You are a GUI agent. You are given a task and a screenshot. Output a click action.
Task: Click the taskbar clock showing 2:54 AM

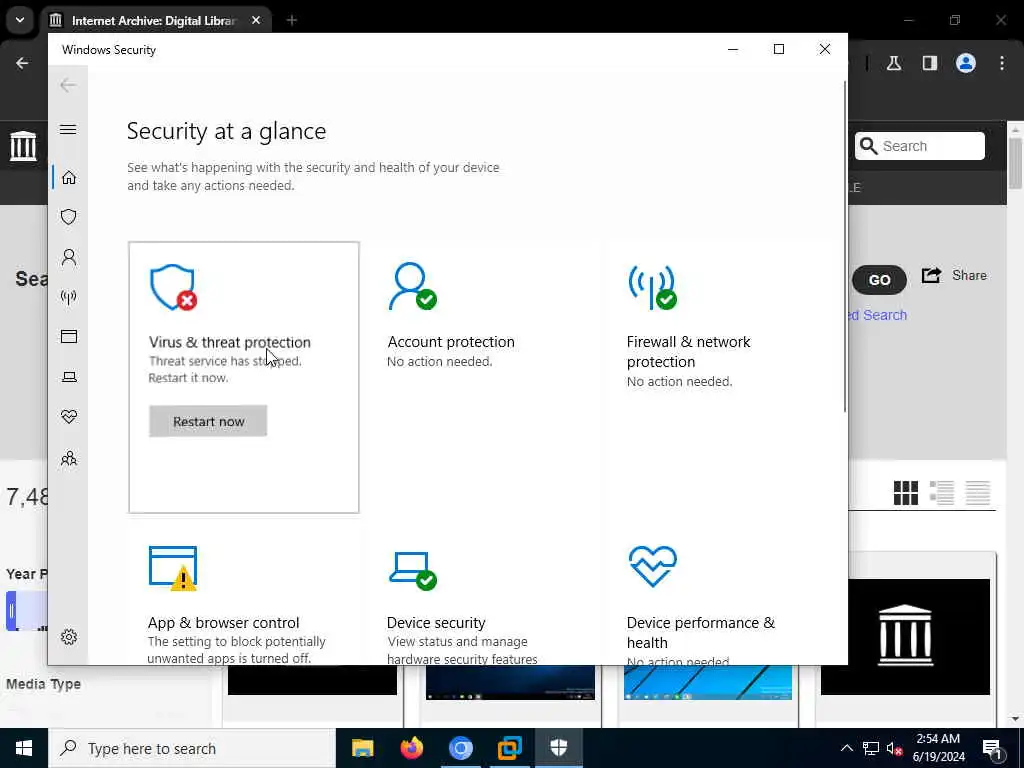point(938,748)
